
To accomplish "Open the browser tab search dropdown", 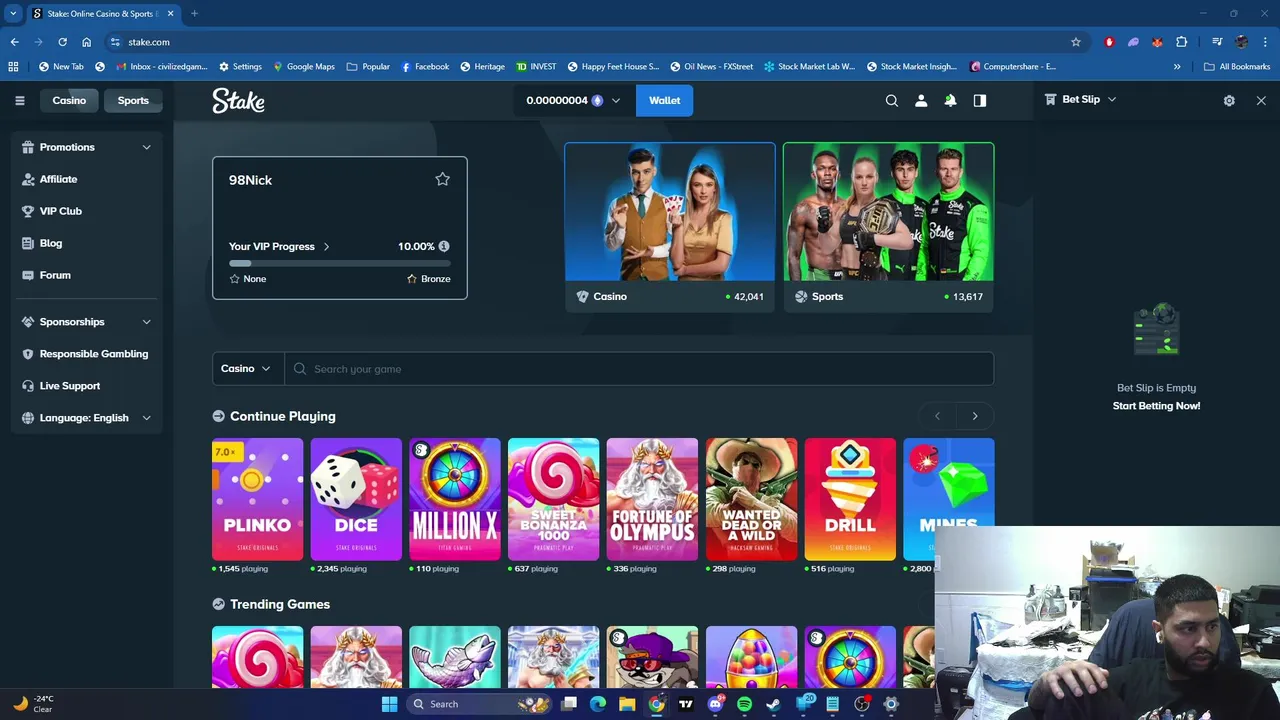I will 13,13.
